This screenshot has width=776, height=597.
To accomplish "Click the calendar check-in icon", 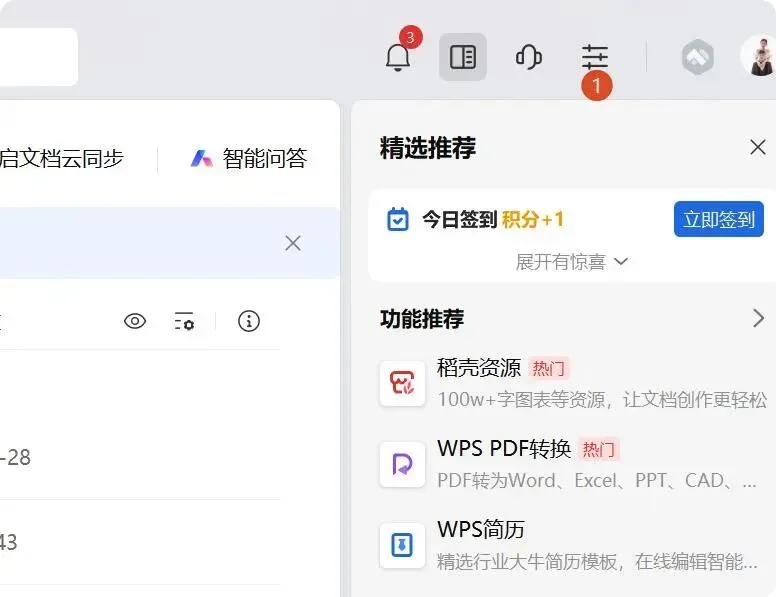I will pyautogui.click(x=398, y=219).
